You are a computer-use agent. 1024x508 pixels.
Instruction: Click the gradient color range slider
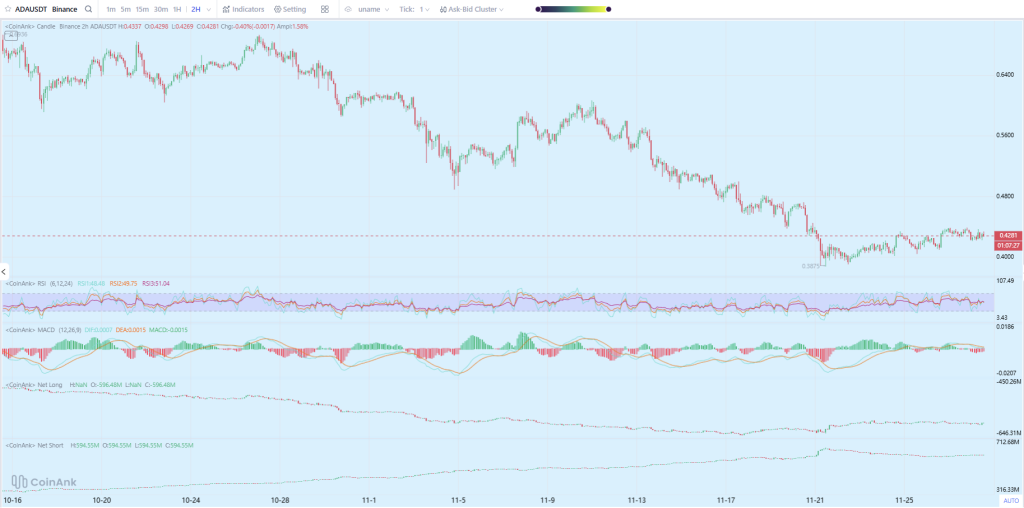(571, 9)
